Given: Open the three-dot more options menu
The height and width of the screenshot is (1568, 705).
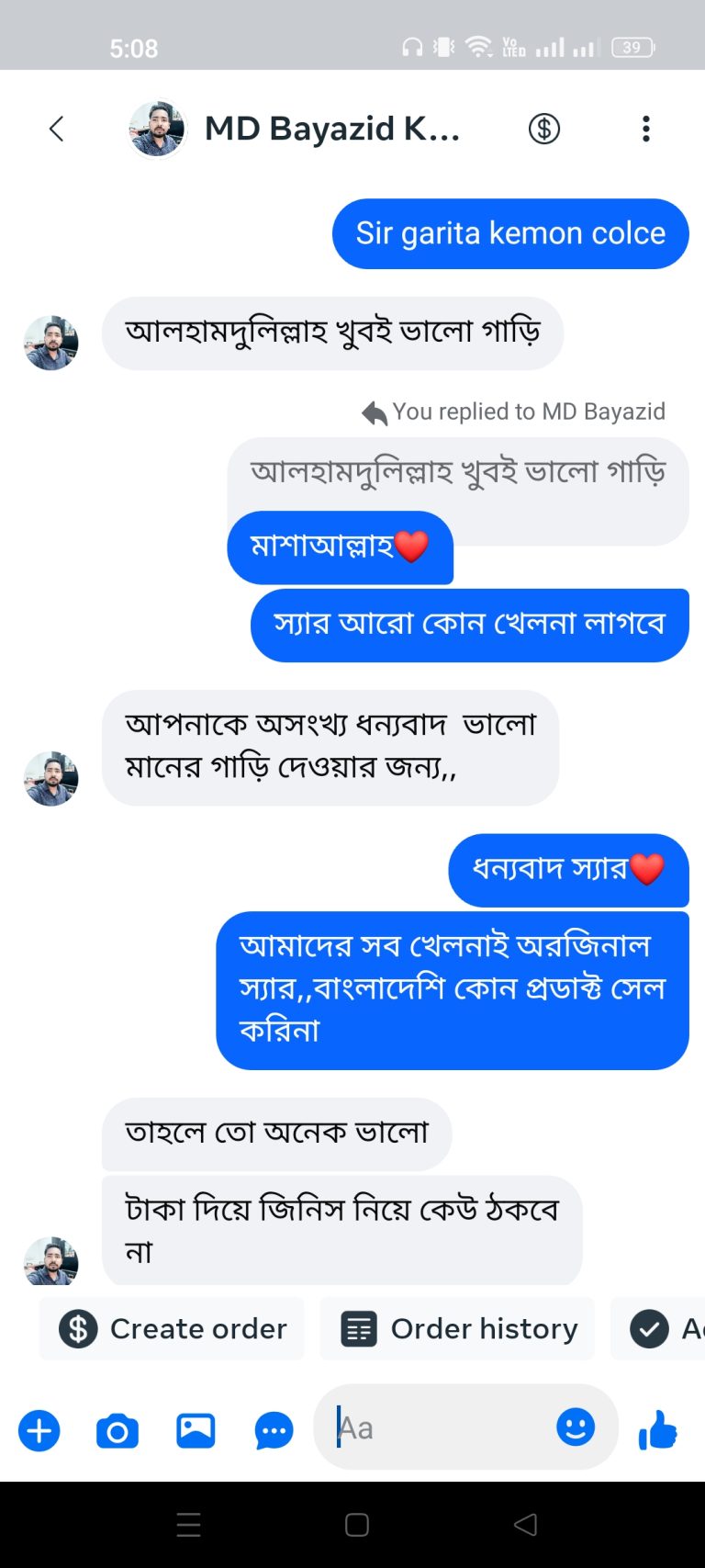Looking at the screenshot, I should [x=646, y=129].
